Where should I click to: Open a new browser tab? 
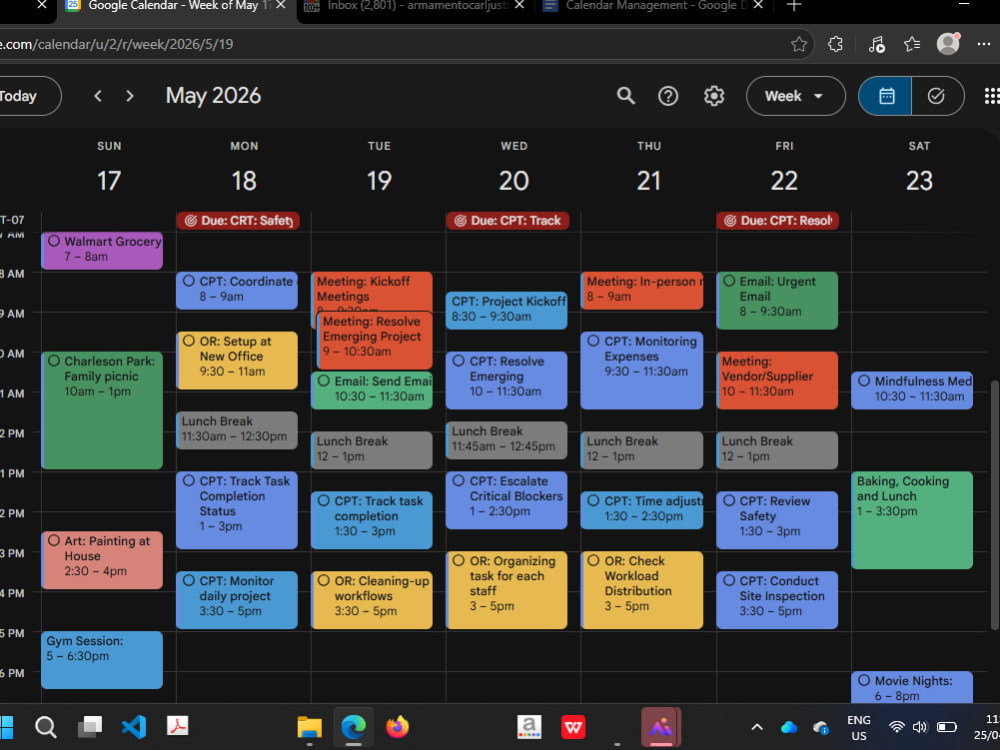tap(793, 6)
